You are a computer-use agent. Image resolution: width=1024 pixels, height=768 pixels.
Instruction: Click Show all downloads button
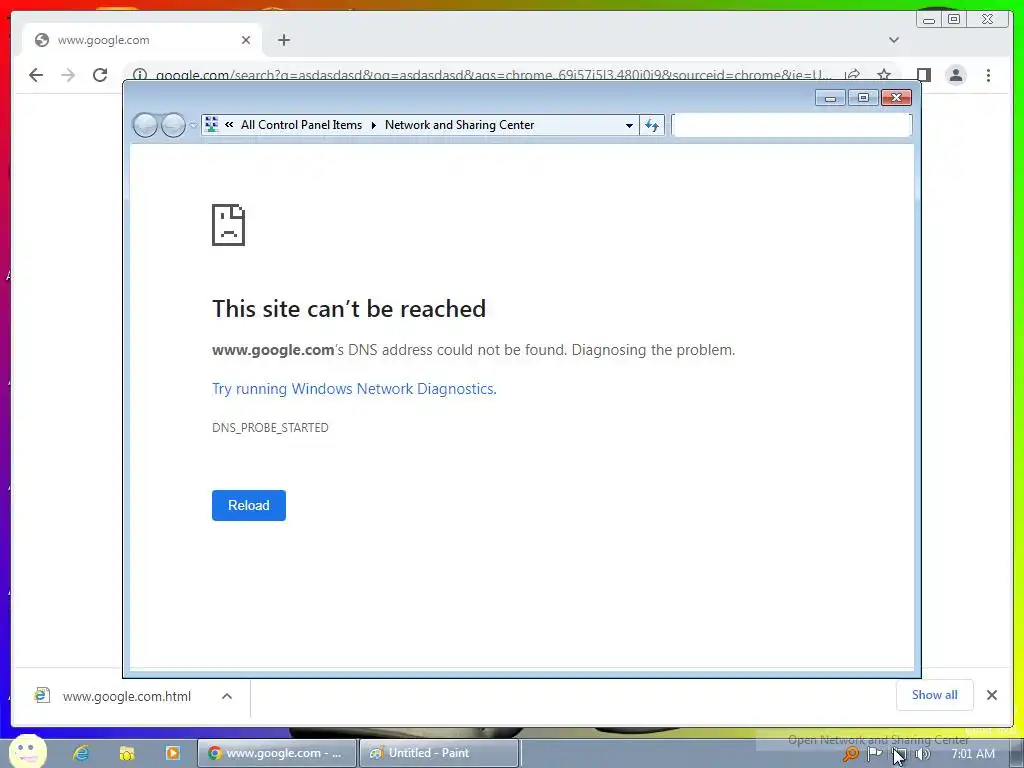(935, 695)
